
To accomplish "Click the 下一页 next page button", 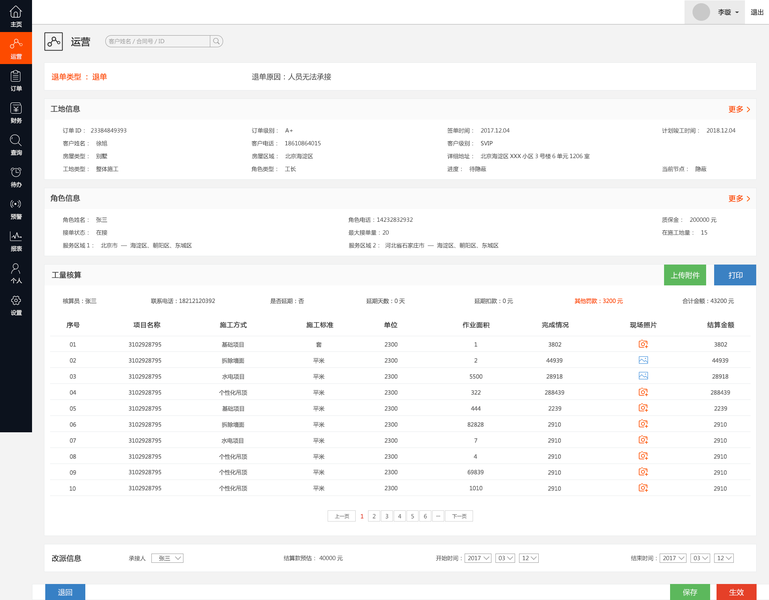I will pyautogui.click(x=459, y=516).
